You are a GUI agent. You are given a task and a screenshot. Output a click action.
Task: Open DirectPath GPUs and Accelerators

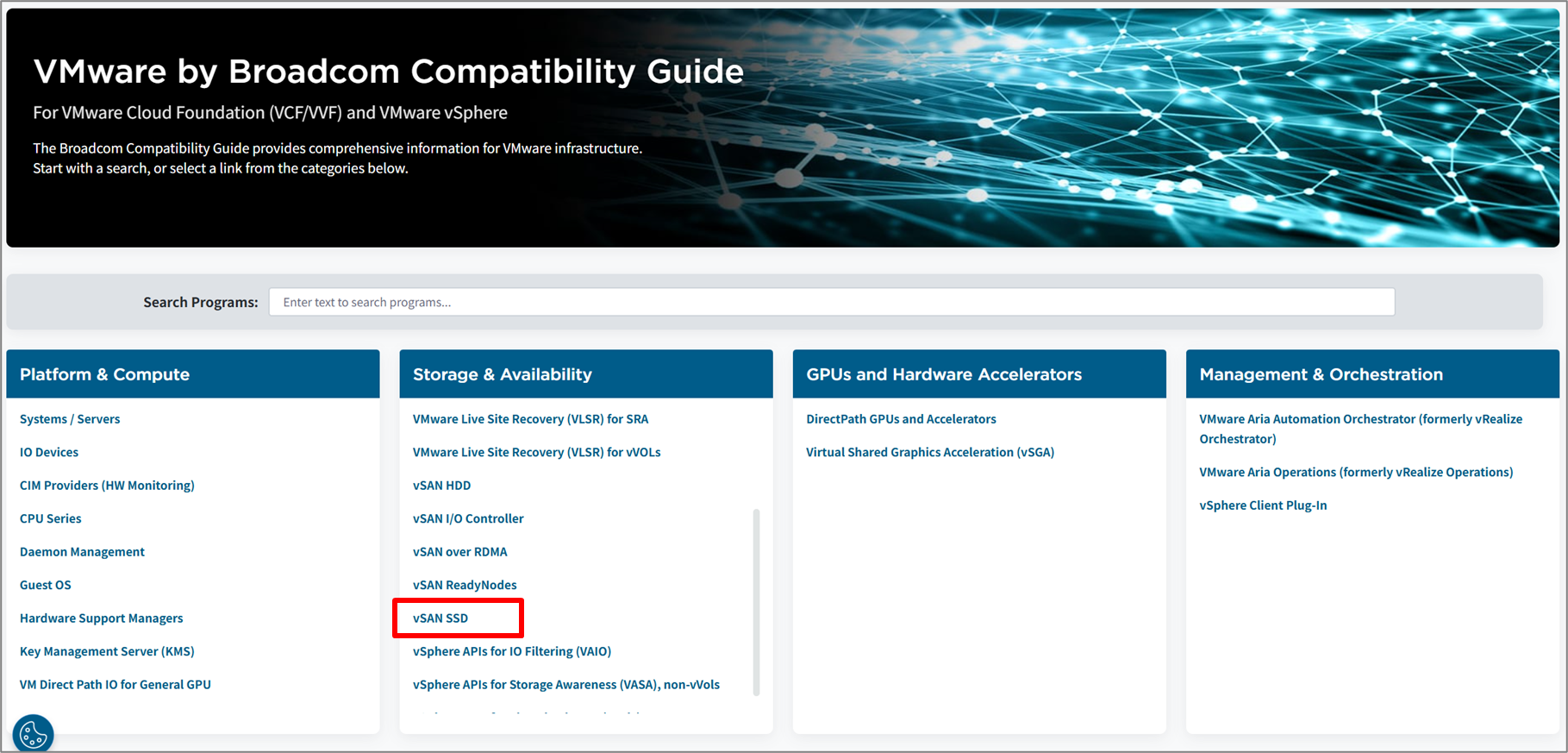tap(901, 419)
